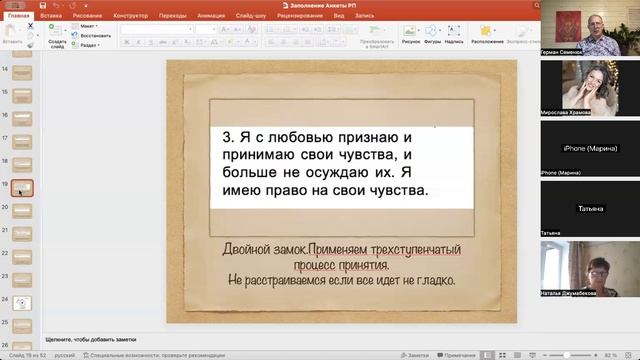The image size is (640, 360).
Task: Open the Фигуры shapes gallery
Action: (432, 35)
